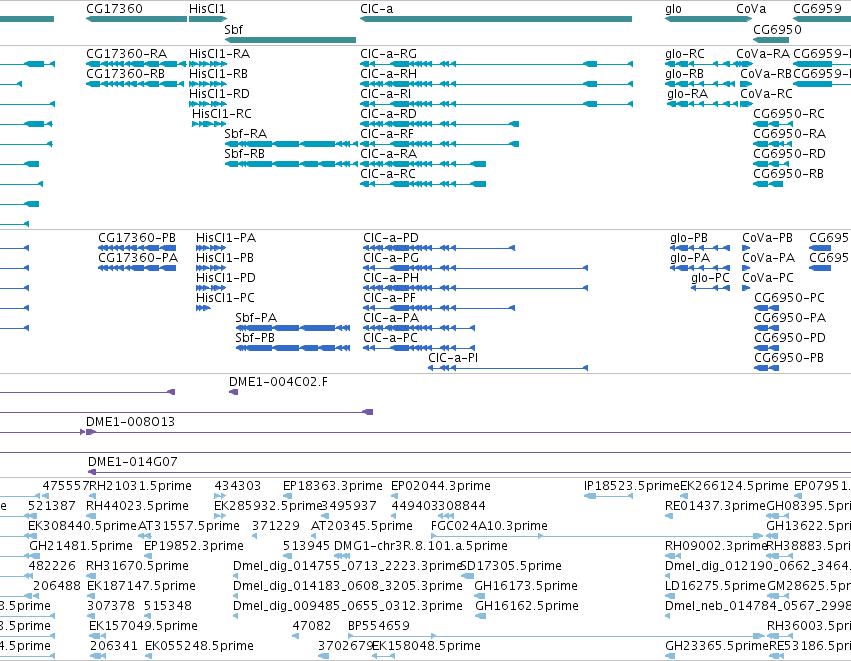Click the GH16173.5prime EST label

[x=526, y=587]
